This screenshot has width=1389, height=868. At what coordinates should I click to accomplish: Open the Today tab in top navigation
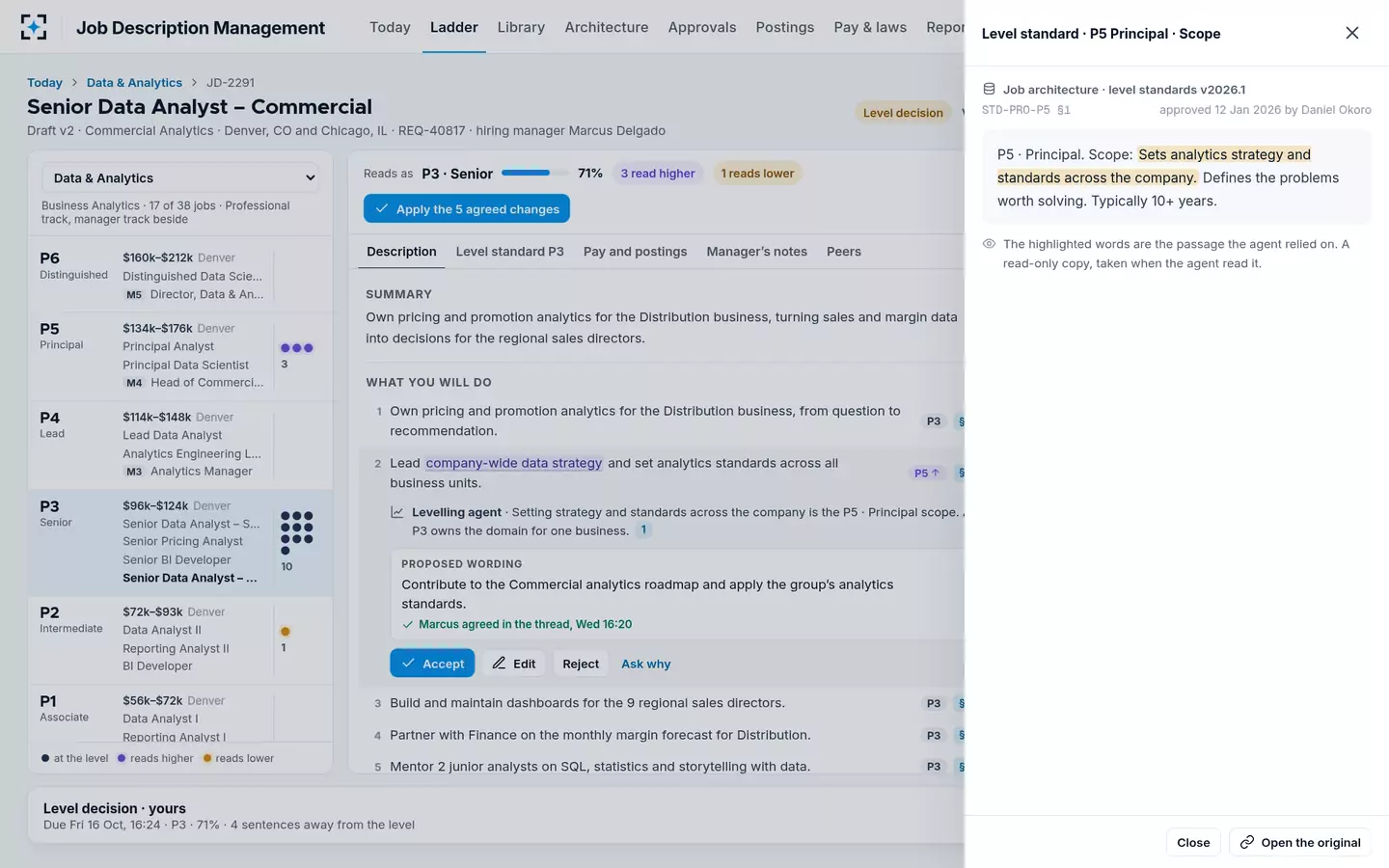[390, 27]
